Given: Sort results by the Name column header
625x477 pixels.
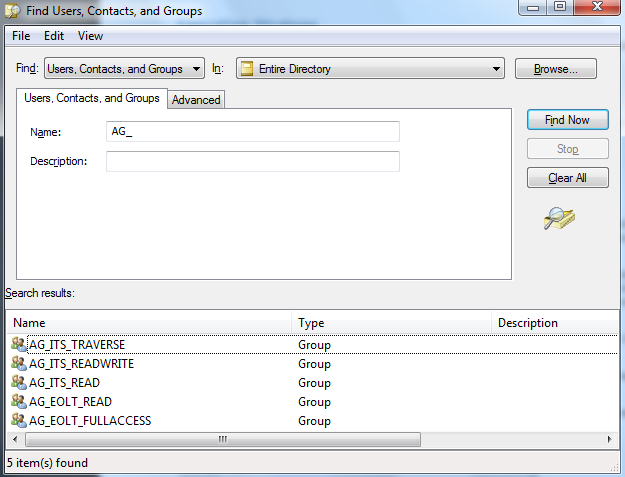Looking at the screenshot, I should 149,323.
